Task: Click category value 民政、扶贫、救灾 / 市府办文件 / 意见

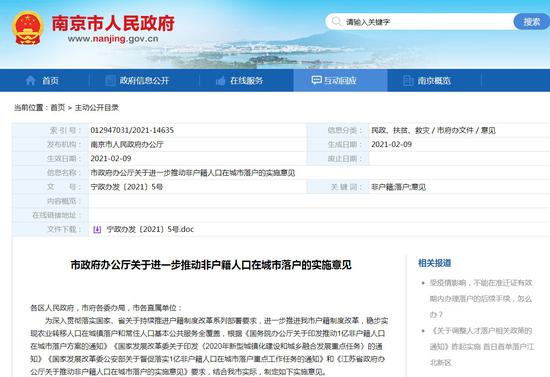Action: click(433, 130)
